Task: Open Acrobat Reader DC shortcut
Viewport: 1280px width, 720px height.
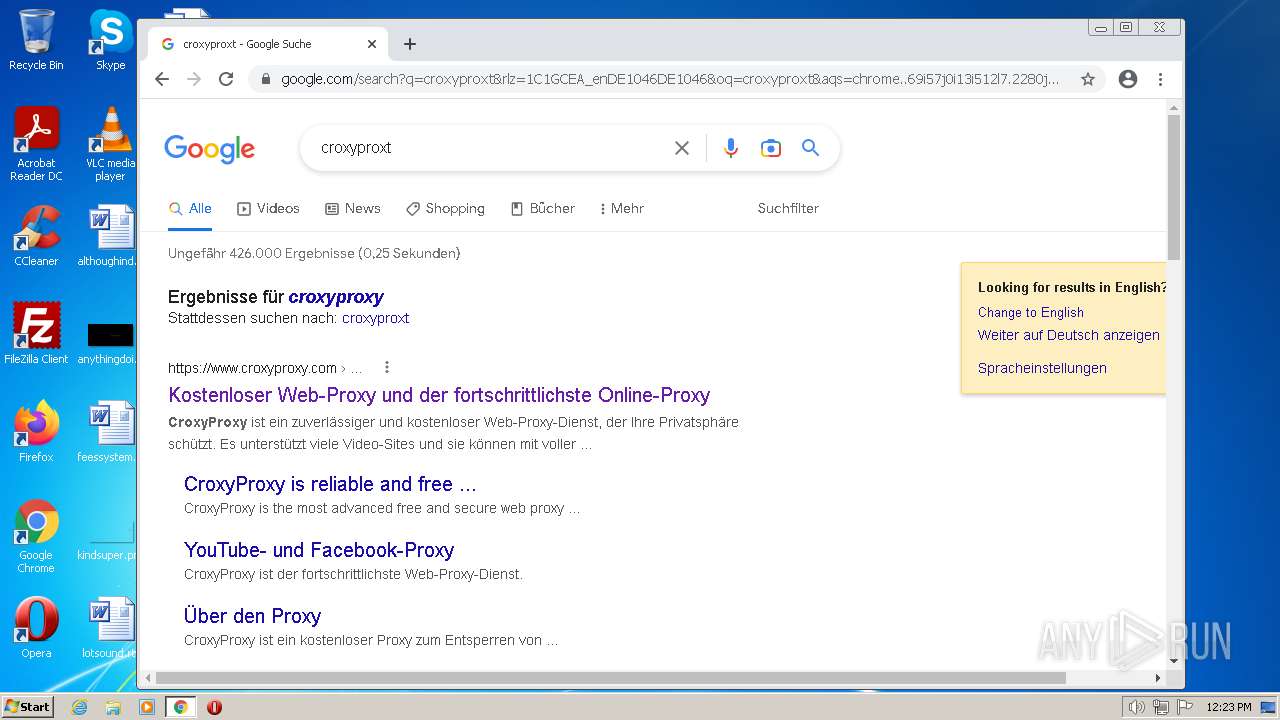Action: click(36, 144)
